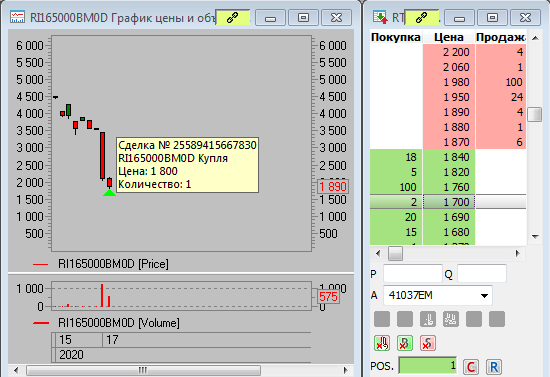This screenshot has width=550, height=377.
Task: Select the 2 200 ask price cell
Action: pos(449,52)
